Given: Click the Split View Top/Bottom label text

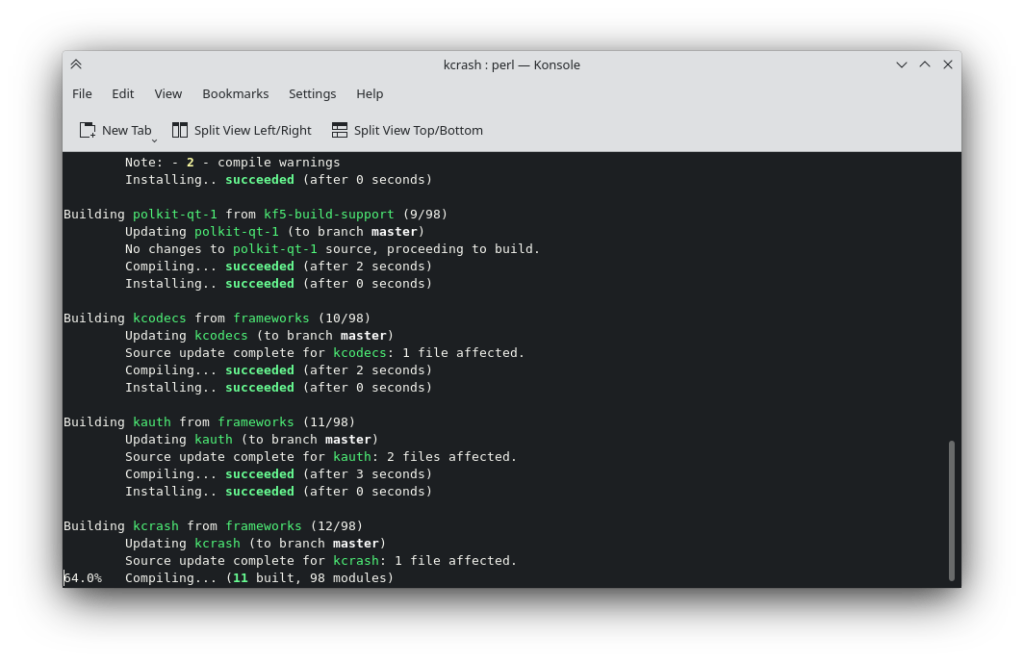Looking at the screenshot, I should pos(417,130).
